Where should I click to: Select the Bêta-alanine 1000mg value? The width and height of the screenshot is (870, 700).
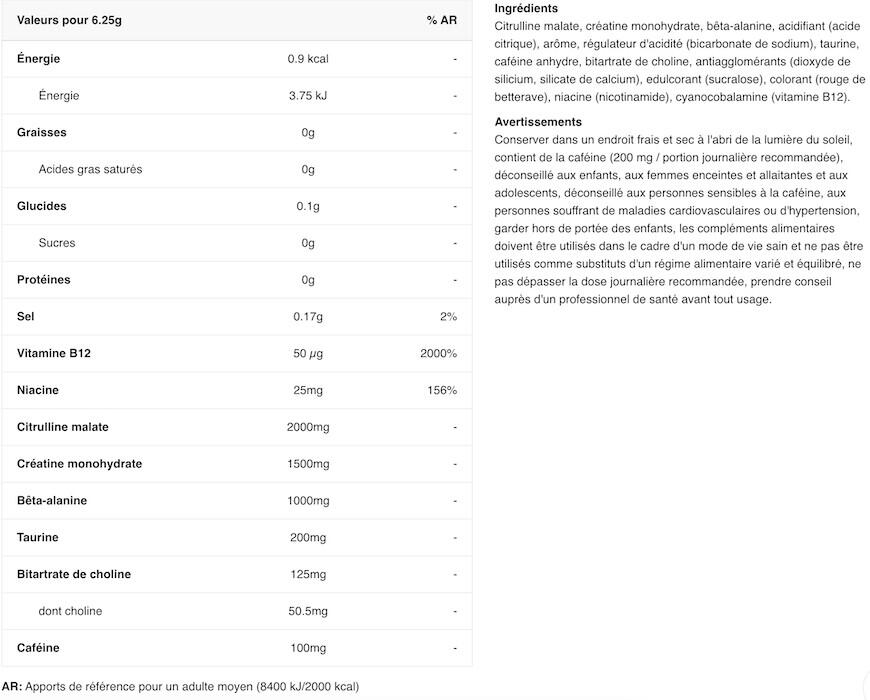(308, 501)
